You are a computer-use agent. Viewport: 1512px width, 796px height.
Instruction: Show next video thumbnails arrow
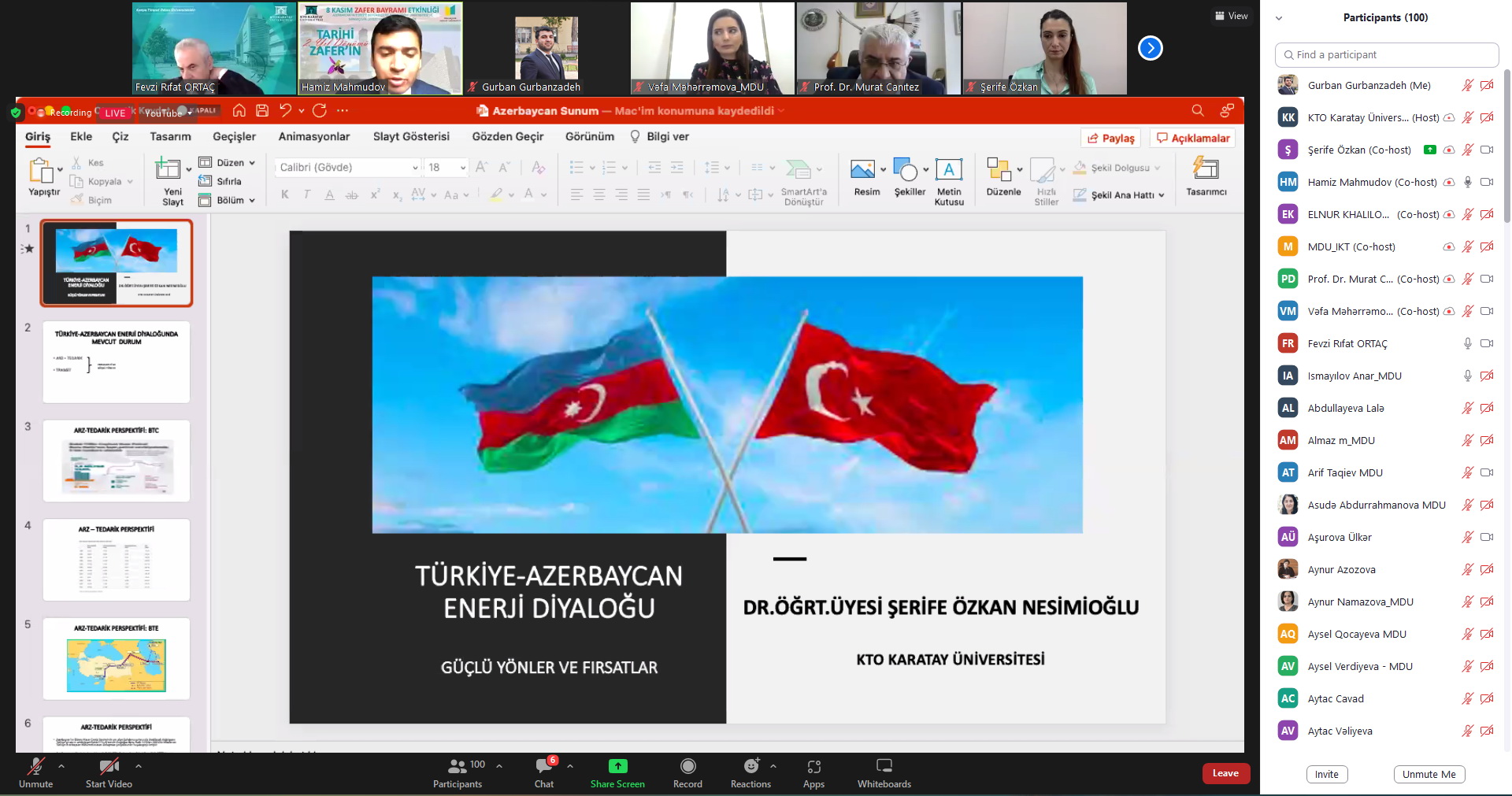[1150, 48]
